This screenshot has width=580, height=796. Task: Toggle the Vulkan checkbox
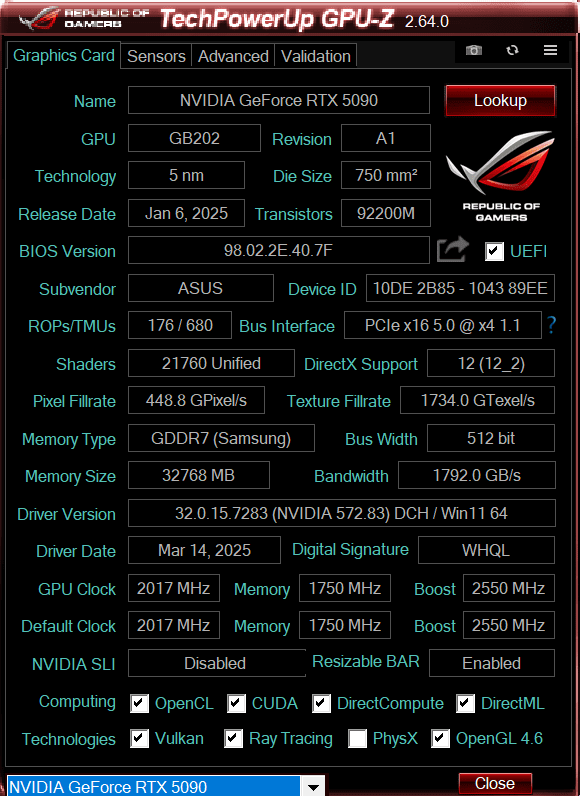click(140, 739)
